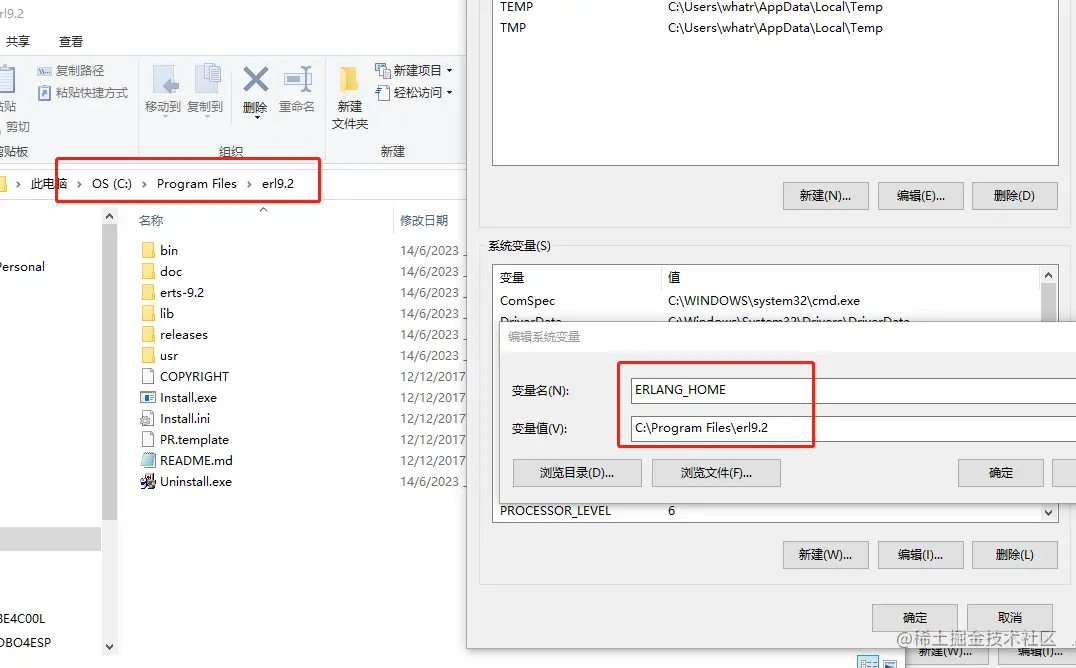Click the variable value field with erl9.2 path
The width and height of the screenshot is (1076, 668).
click(x=853, y=428)
